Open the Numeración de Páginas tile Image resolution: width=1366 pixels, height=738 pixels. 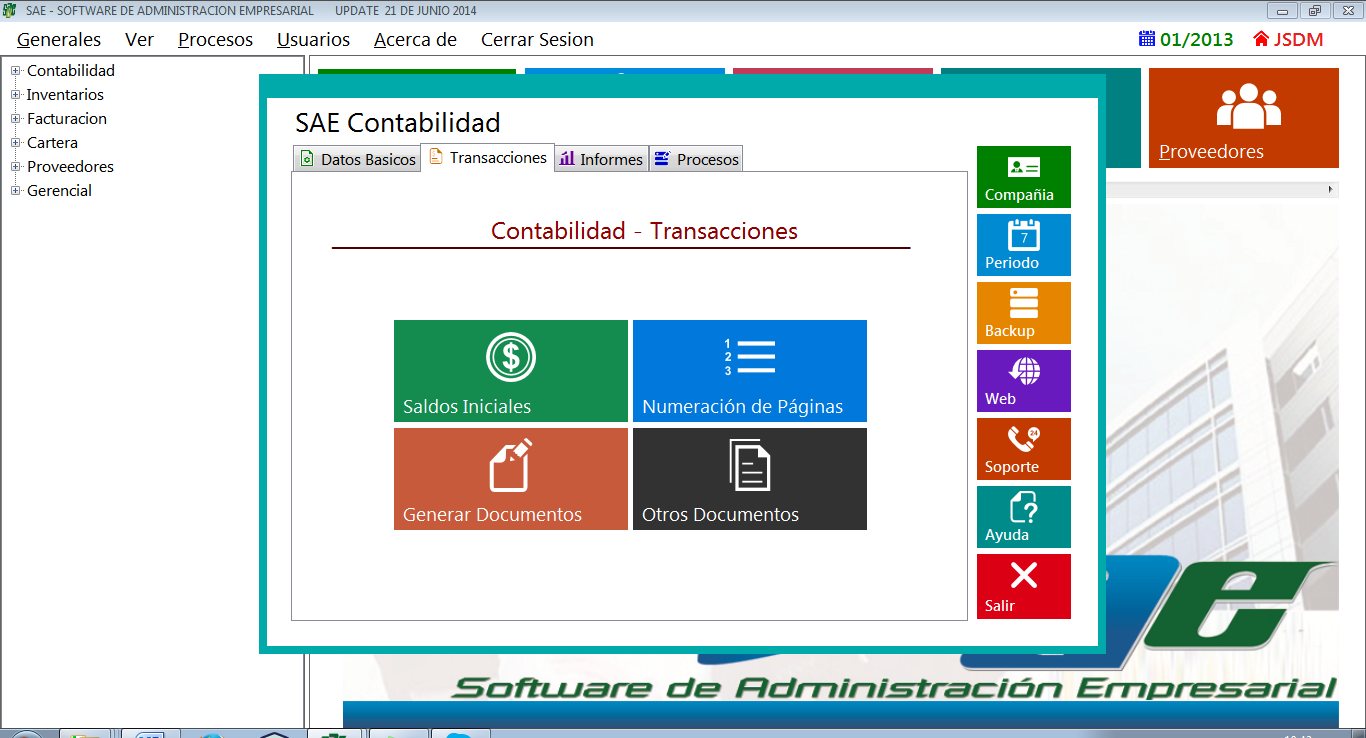[750, 370]
